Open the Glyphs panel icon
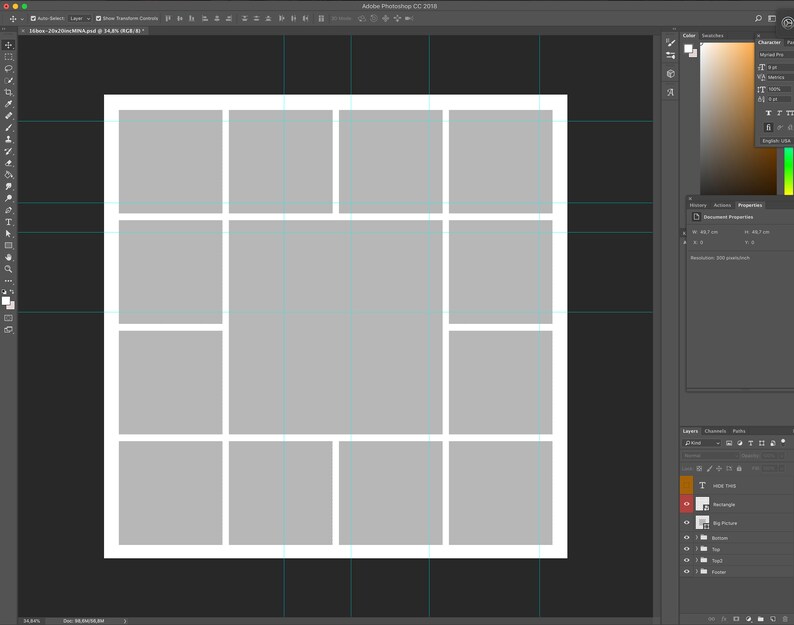The image size is (794, 625). tap(670, 92)
